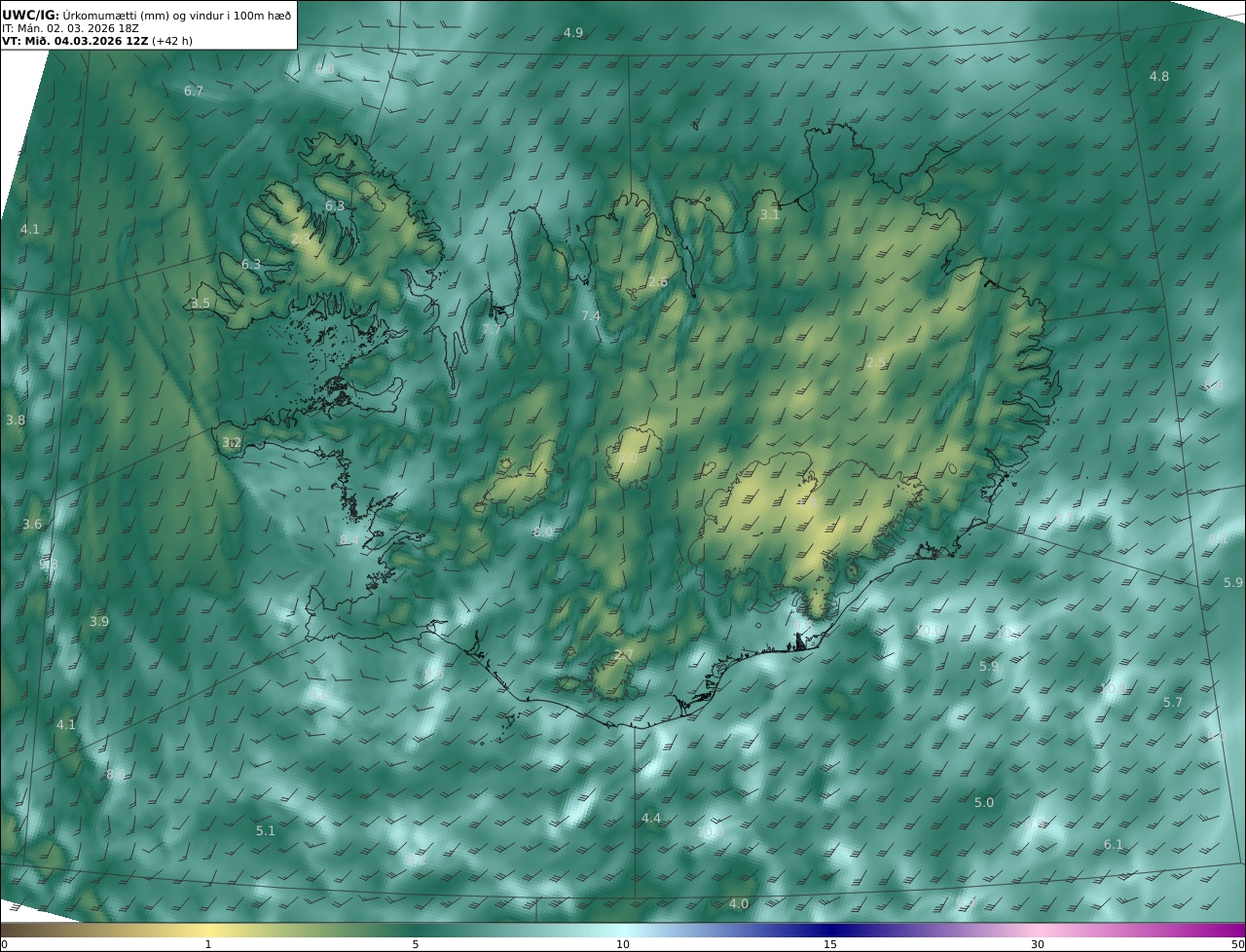Click the map value 5.1
1246x952 pixels.
(266, 831)
